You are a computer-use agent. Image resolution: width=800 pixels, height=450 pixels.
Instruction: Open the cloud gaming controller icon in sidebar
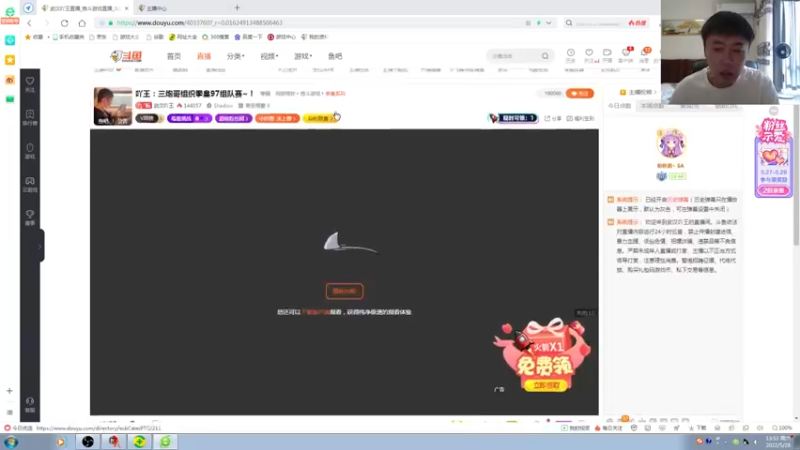pyautogui.click(x=30, y=184)
